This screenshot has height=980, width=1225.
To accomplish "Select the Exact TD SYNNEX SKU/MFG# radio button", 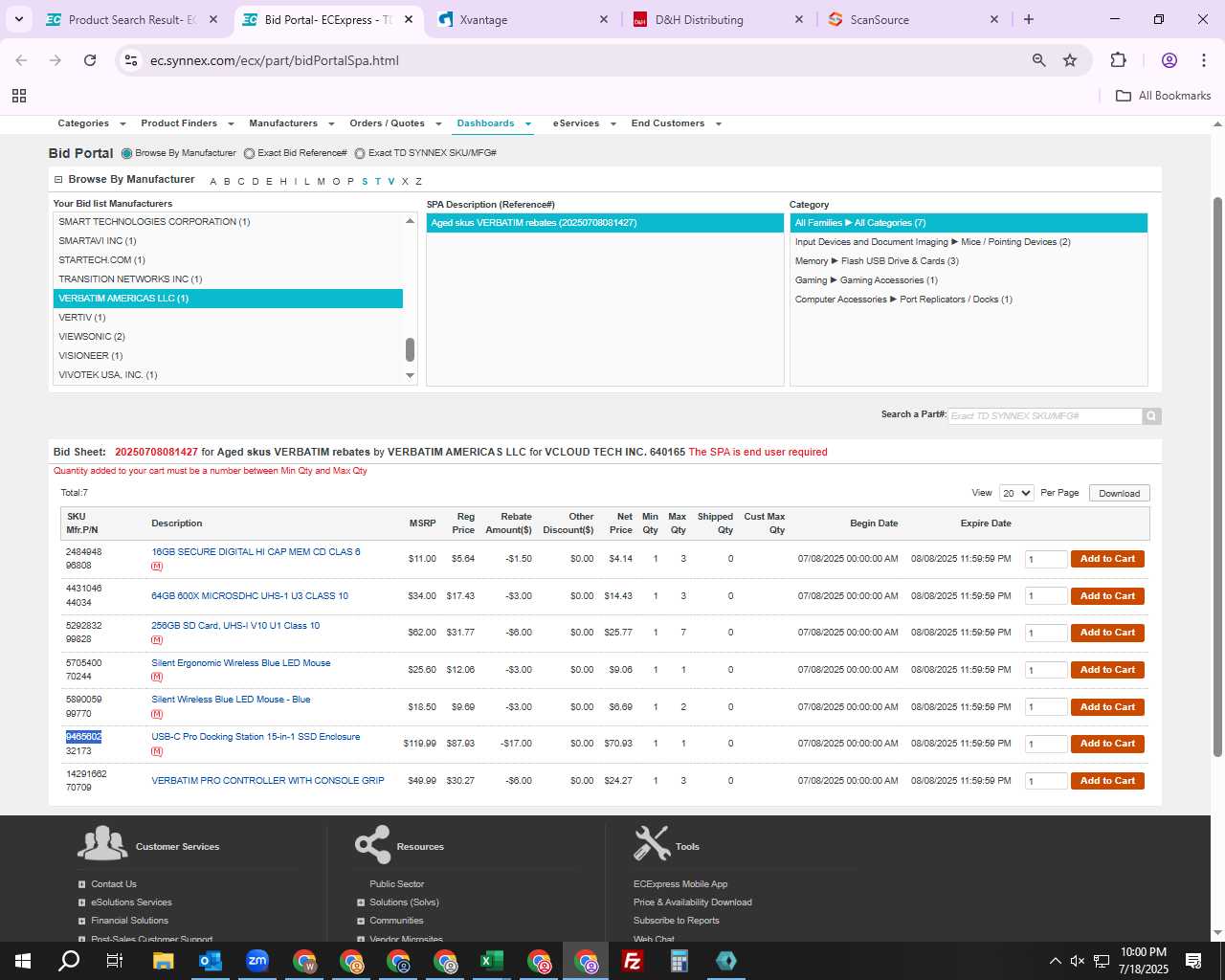I will click(x=360, y=153).
